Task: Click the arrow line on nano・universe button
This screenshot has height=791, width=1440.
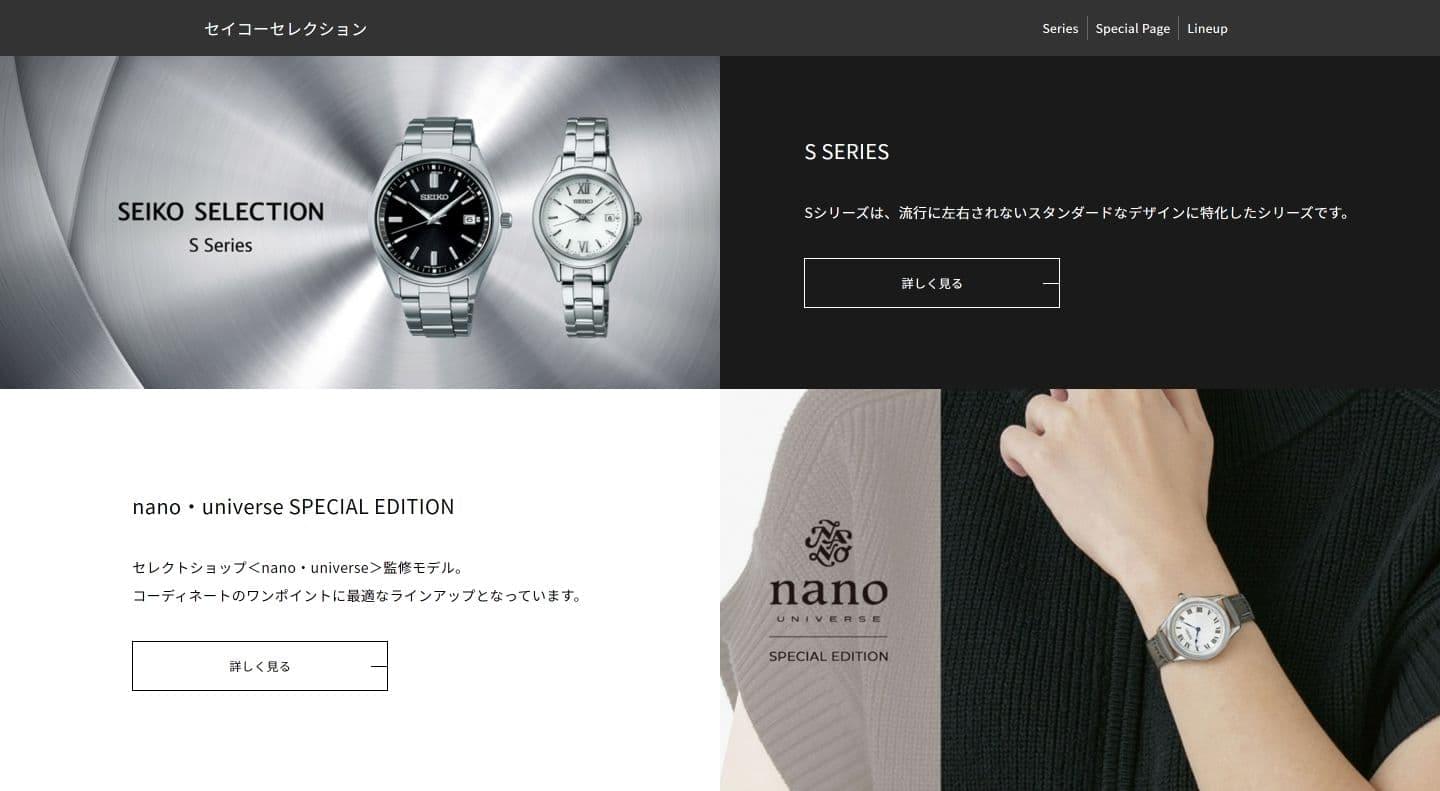Action: pyautogui.click(x=378, y=666)
